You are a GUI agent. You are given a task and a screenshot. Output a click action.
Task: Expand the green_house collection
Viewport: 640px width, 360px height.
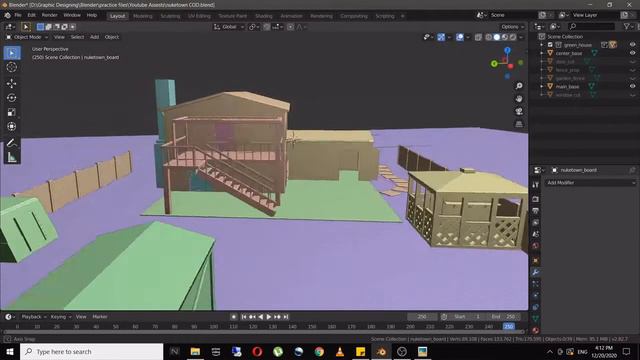pyautogui.click(x=542, y=44)
